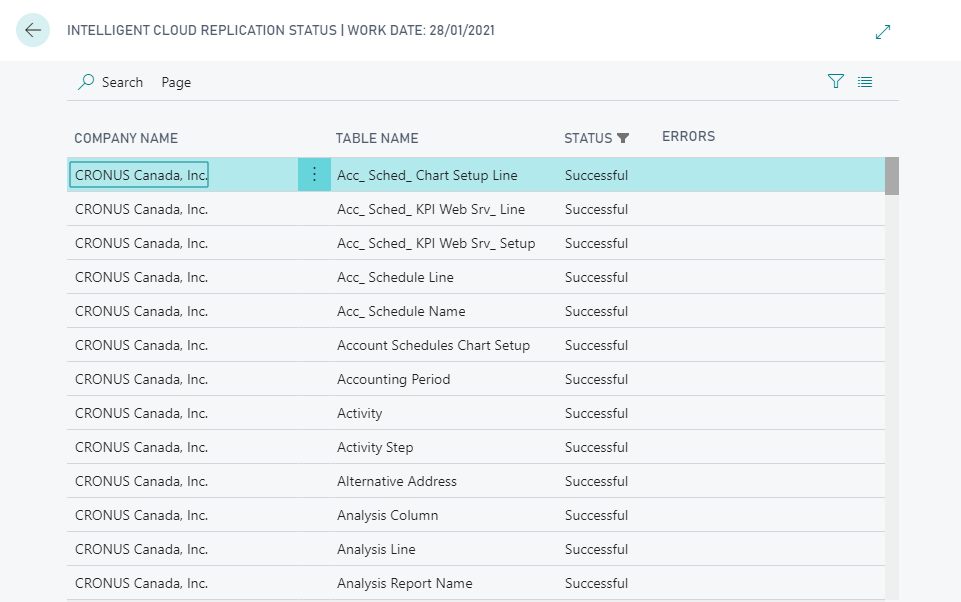Click the back arrow button

click(x=33, y=30)
